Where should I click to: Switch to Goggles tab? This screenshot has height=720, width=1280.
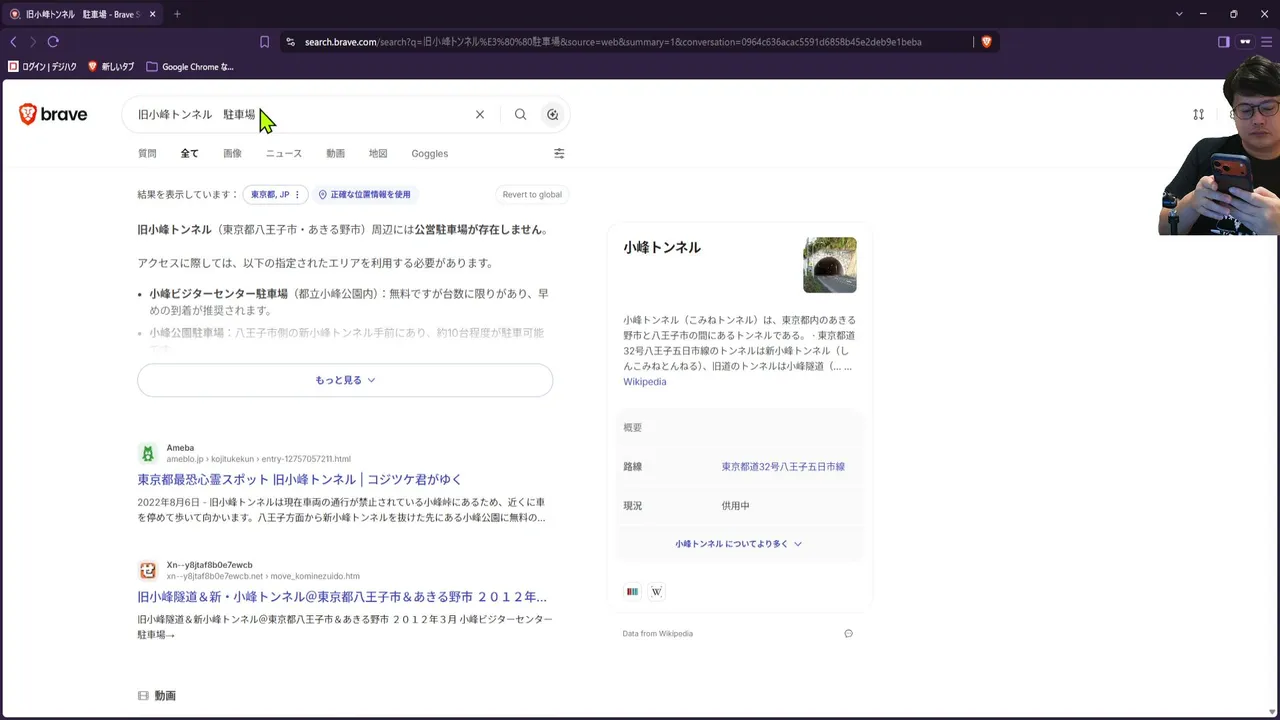click(x=429, y=153)
